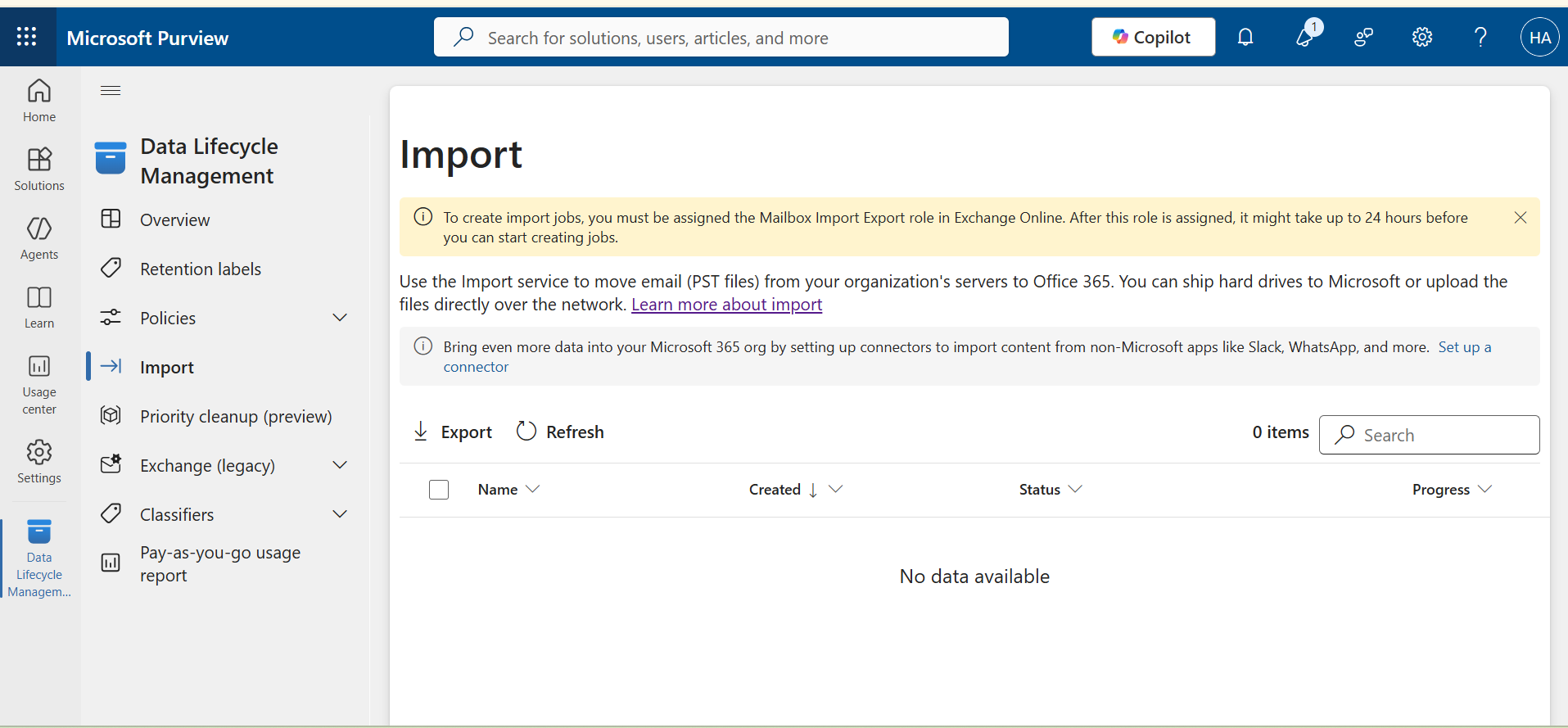1568x728 pixels.
Task: Click the Export button
Action: (453, 432)
